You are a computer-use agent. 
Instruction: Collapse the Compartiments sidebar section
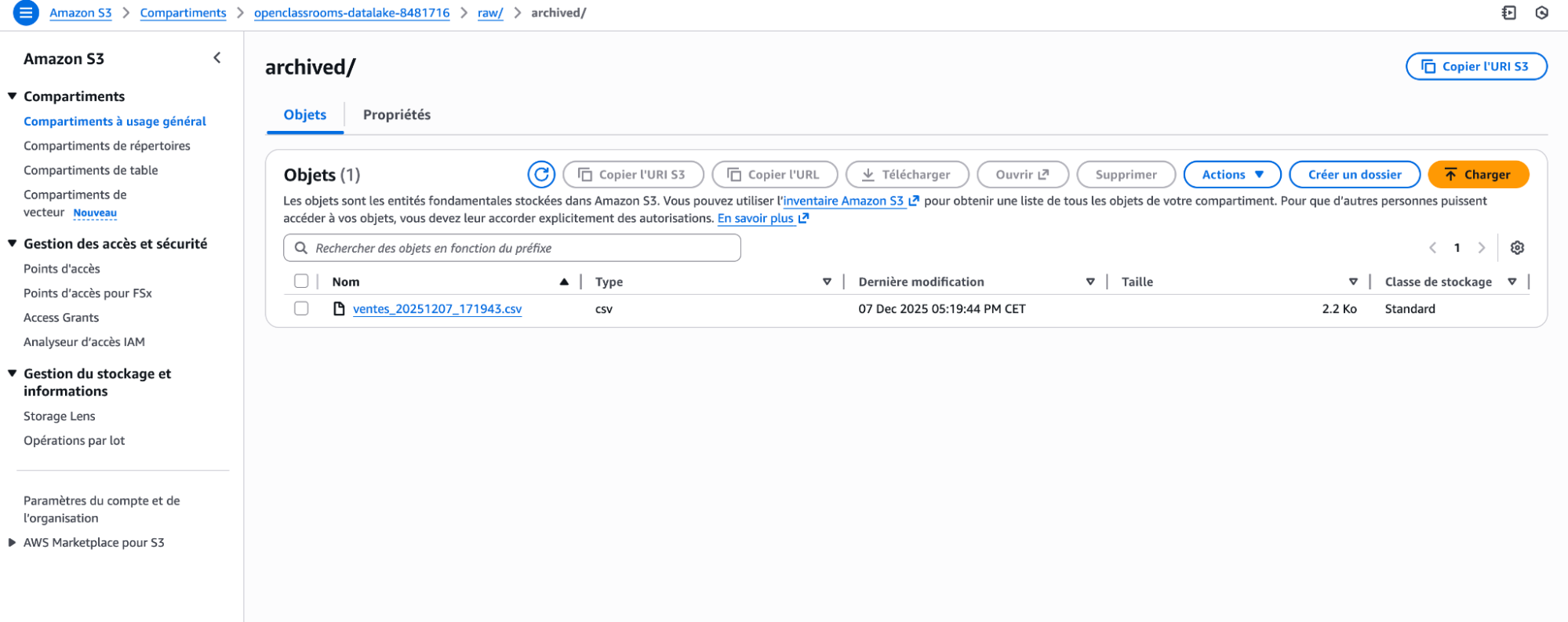12,96
